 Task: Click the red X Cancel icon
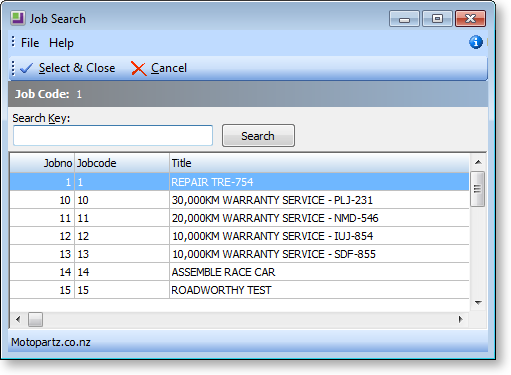tap(138, 69)
